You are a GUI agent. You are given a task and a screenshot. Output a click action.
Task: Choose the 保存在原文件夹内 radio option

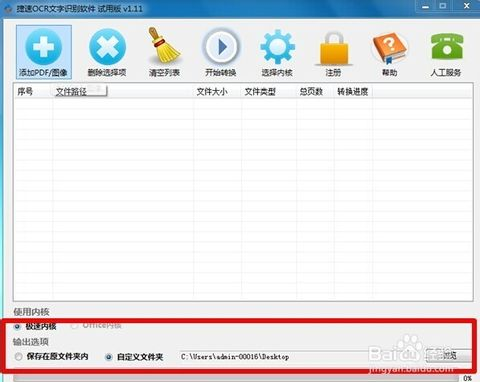tap(18, 357)
